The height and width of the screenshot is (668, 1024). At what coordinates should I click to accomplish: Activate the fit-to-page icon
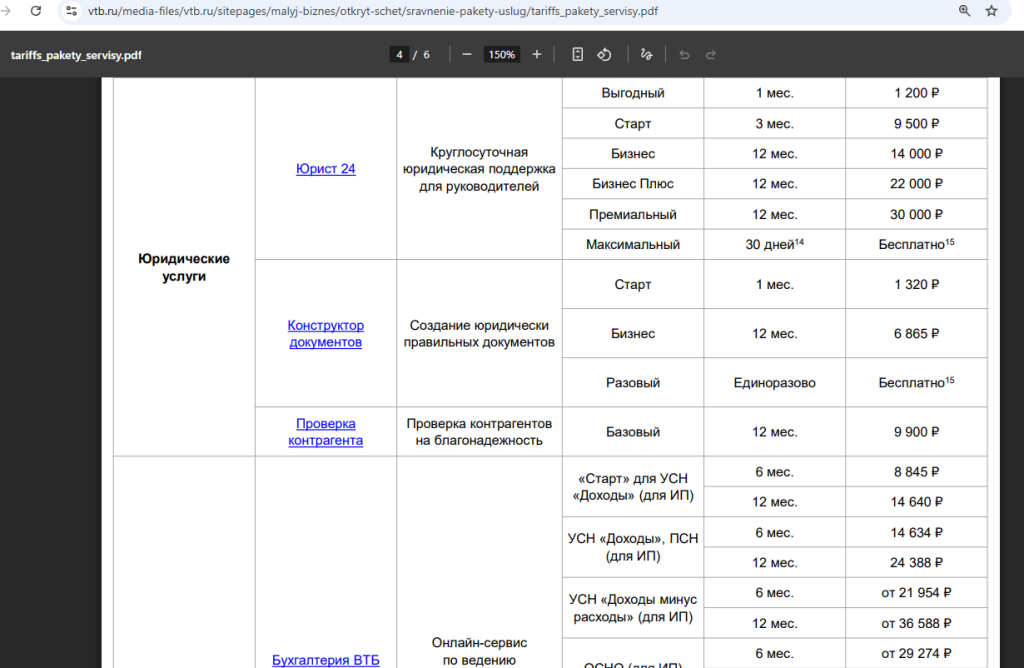coord(577,54)
